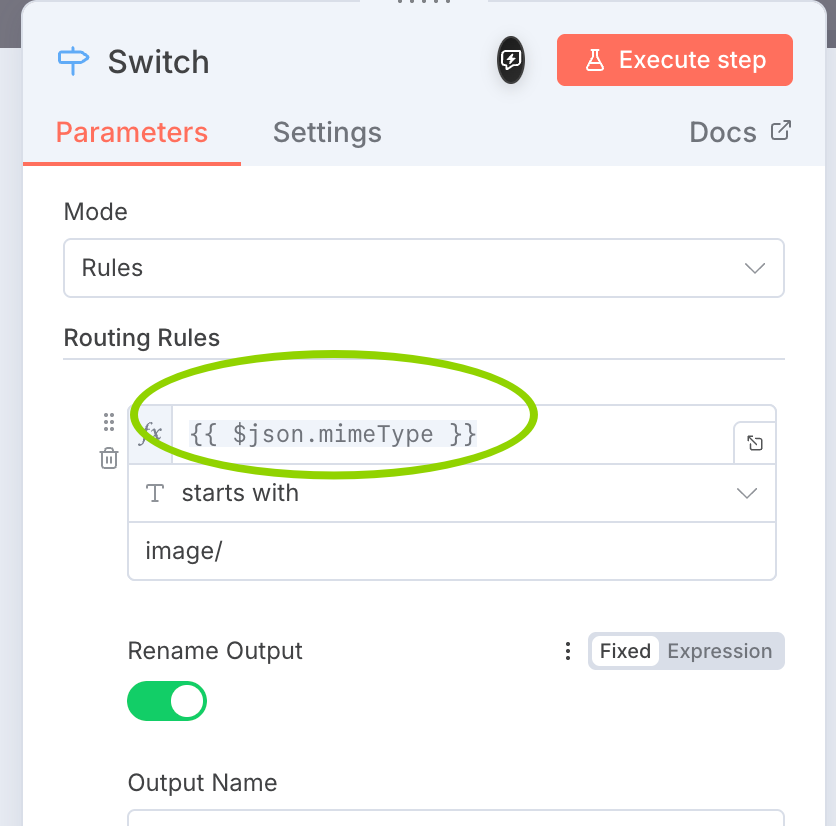This screenshot has width=836, height=826.
Task: Select the Fixed mode option
Action: click(625, 651)
